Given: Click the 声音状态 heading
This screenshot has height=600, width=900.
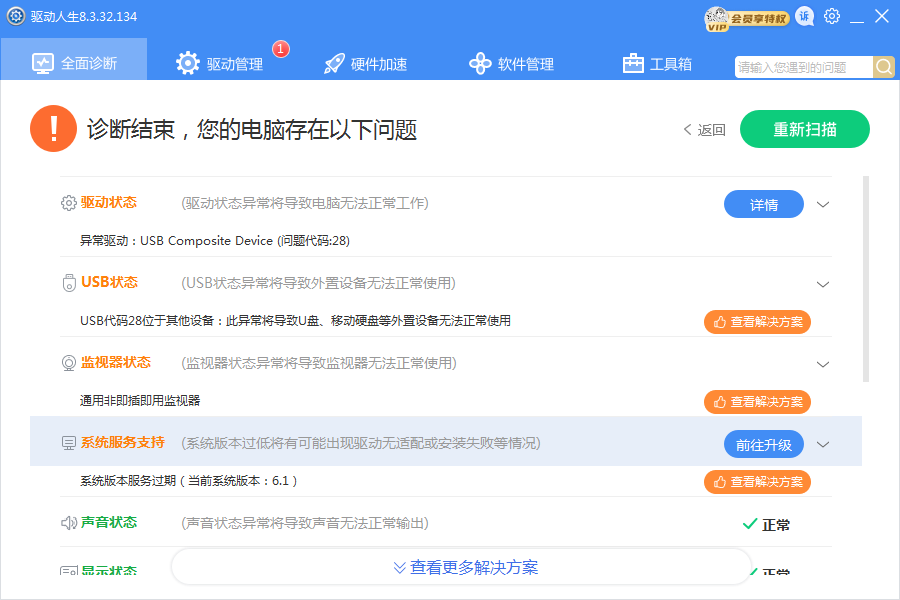Looking at the screenshot, I should coord(108,522).
